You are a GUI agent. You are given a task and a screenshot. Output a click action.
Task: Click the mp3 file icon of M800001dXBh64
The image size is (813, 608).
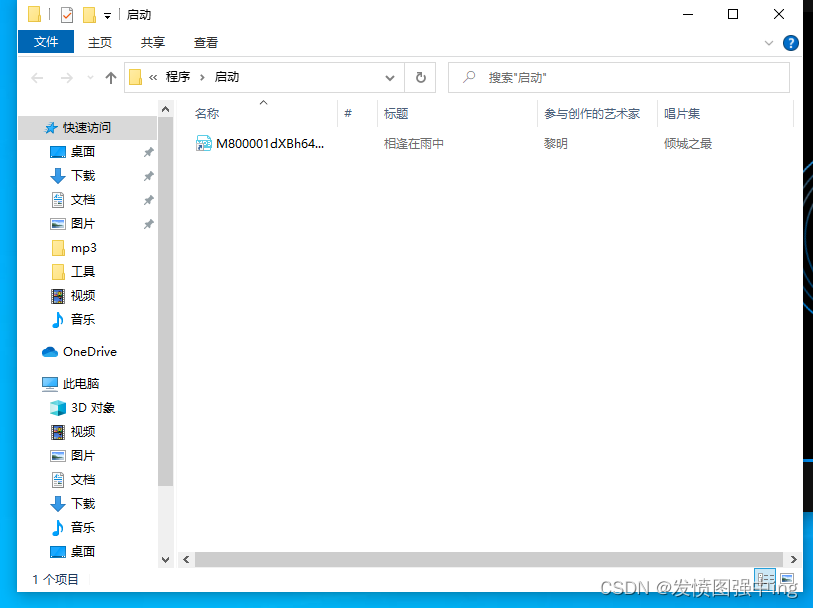pyautogui.click(x=203, y=143)
